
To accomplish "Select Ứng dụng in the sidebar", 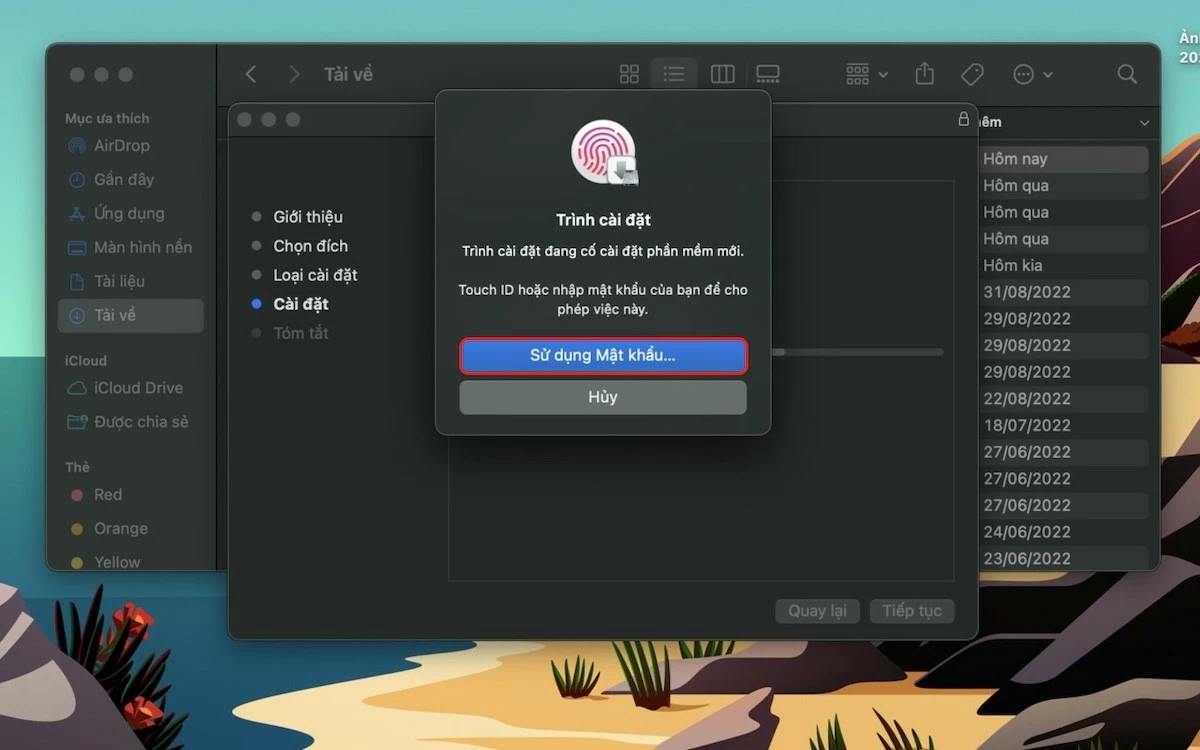I will coord(129,214).
